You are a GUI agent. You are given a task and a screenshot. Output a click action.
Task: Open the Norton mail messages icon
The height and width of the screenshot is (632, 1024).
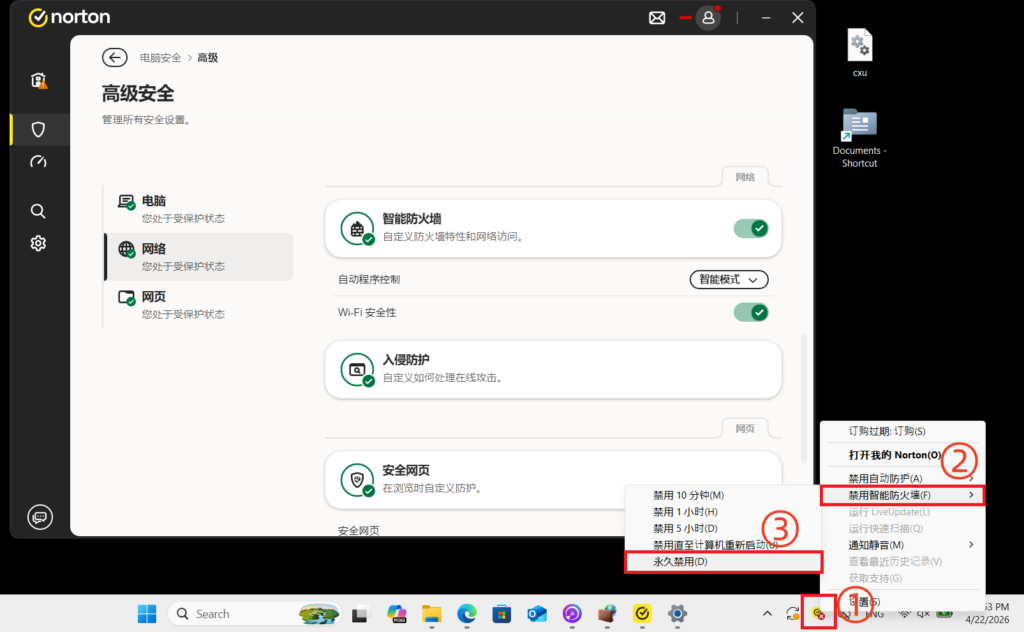[657, 18]
